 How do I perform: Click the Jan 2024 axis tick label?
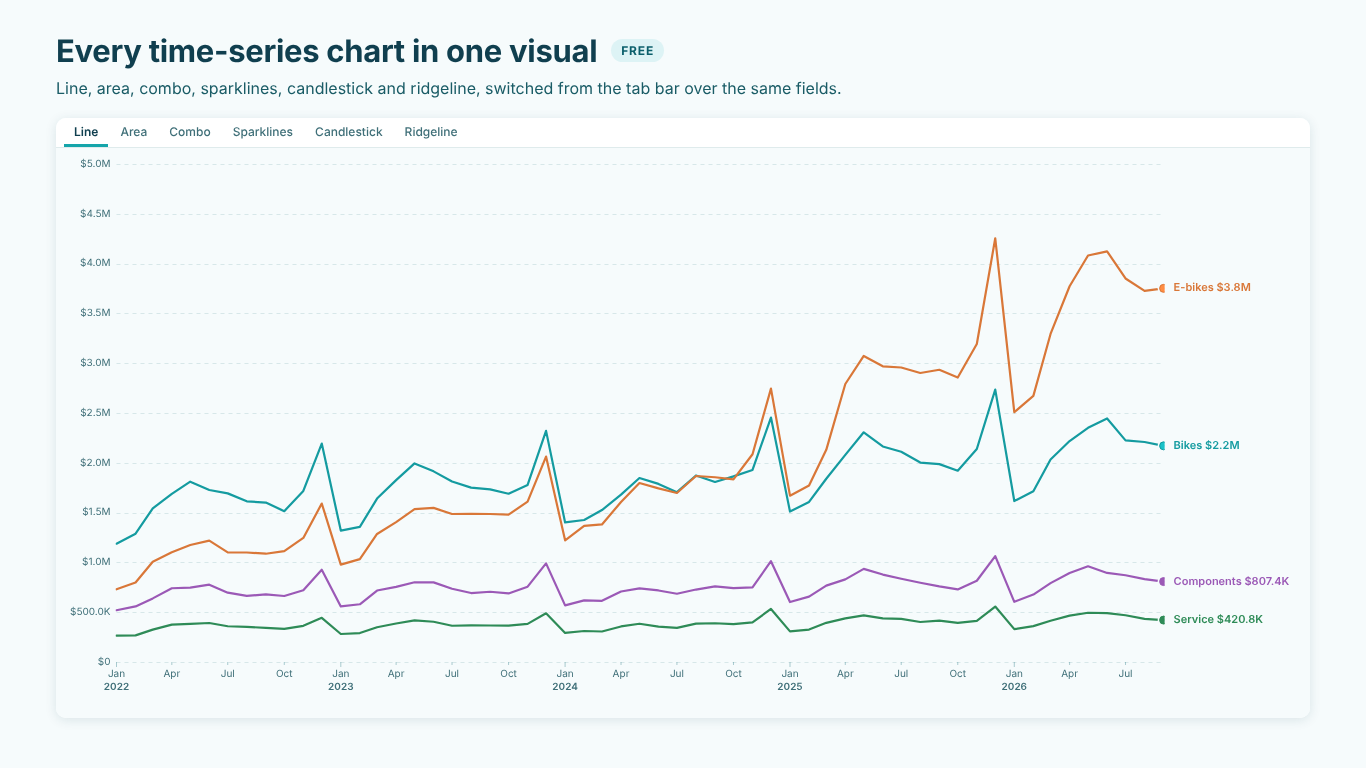tap(565, 680)
